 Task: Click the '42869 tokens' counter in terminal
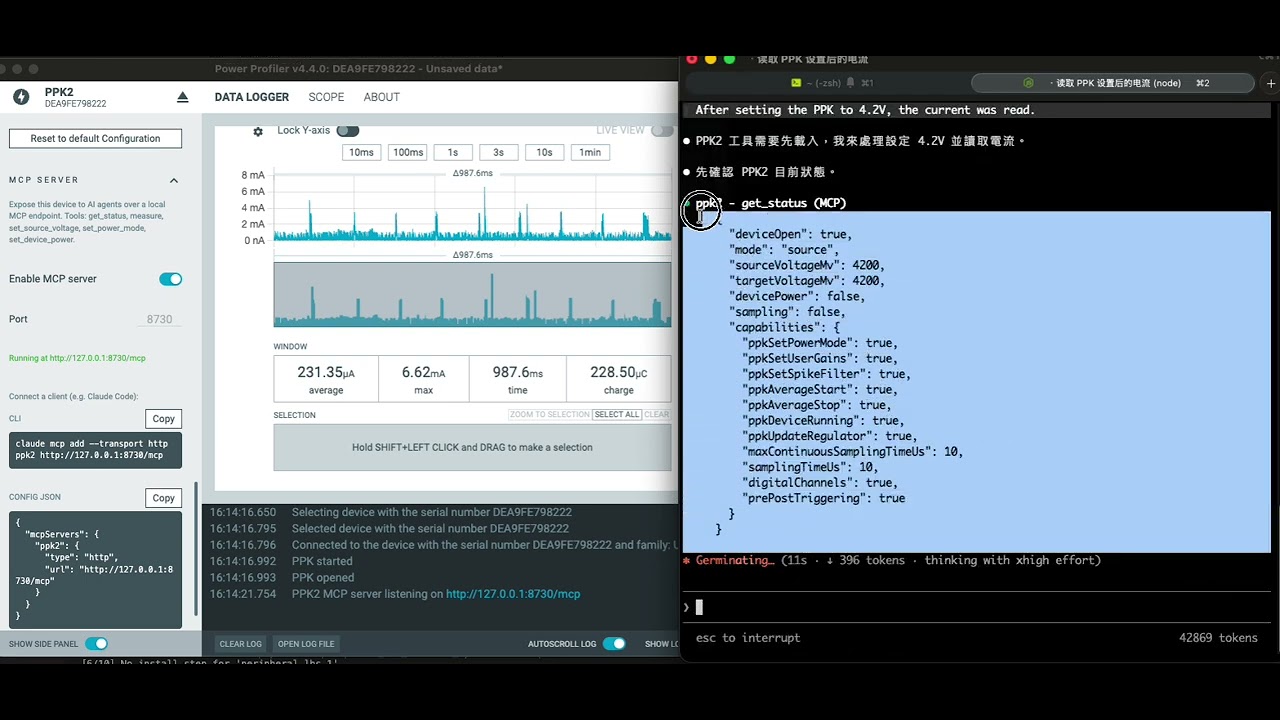(x=1218, y=638)
